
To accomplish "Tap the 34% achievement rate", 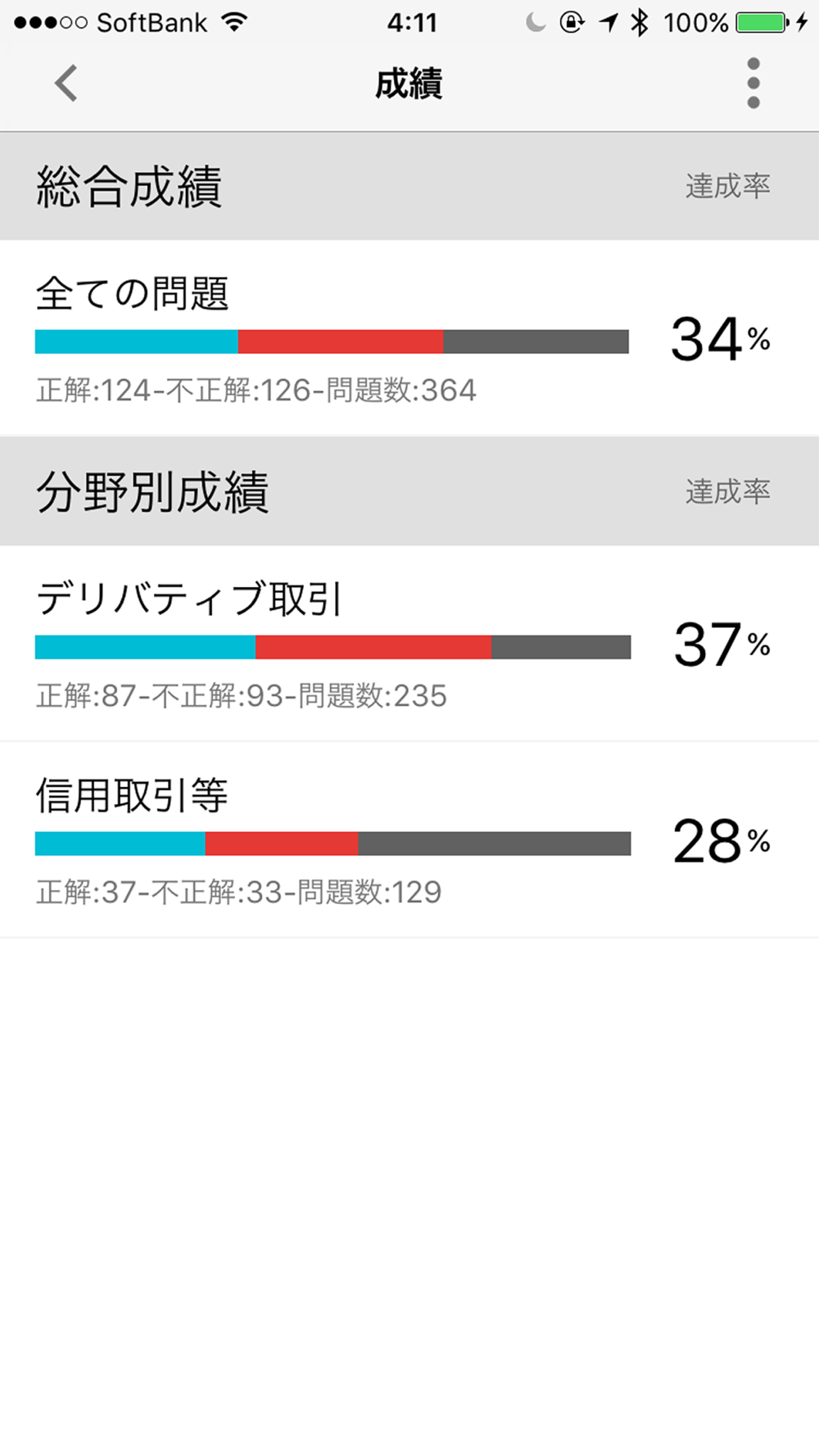I will coord(720,339).
